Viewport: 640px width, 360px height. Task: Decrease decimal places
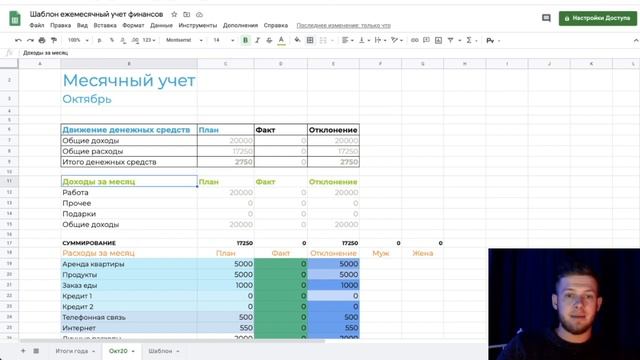pos(123,40)
